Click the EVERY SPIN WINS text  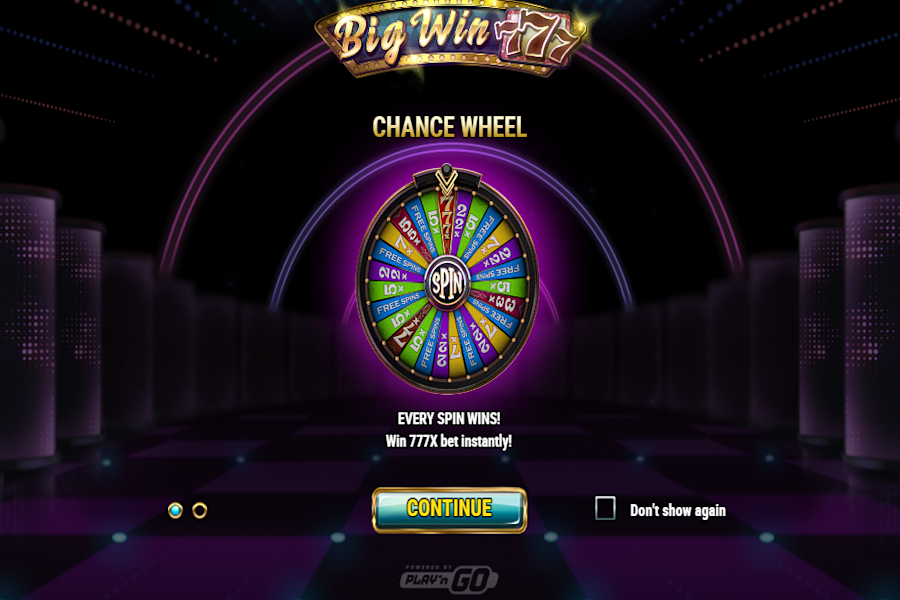pos(448,418)
